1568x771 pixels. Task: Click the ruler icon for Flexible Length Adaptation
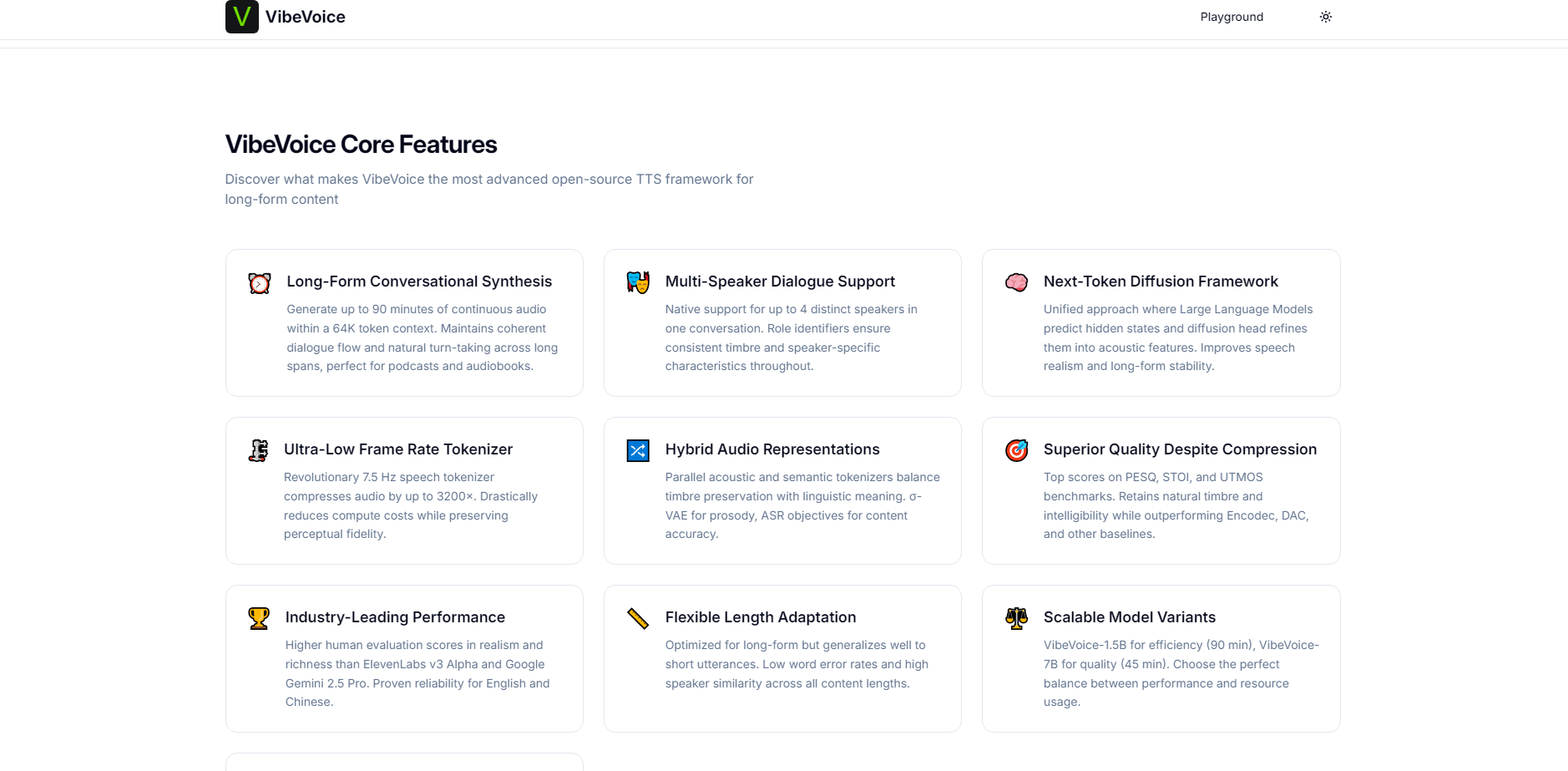tap(638, 618)
